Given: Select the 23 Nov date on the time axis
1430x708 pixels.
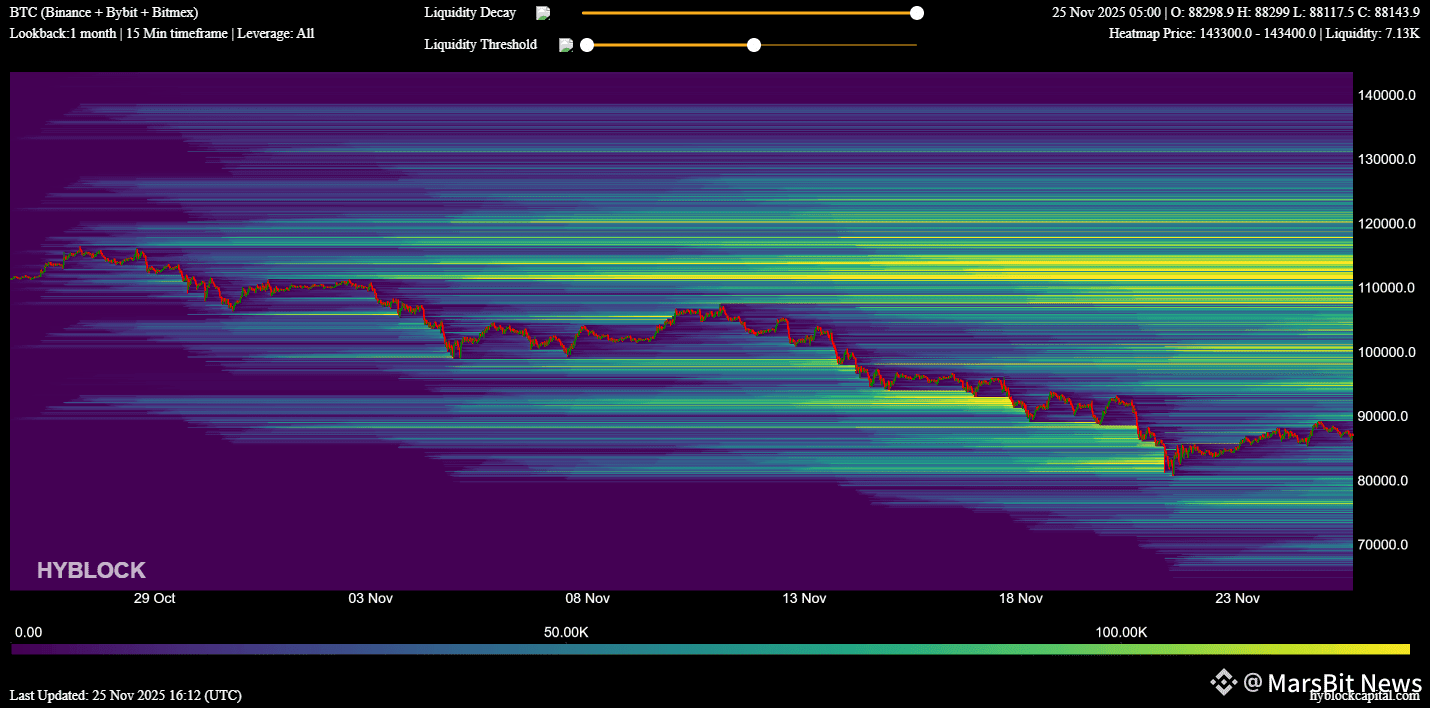Looking at the screenshot, I should [1237, 598].
